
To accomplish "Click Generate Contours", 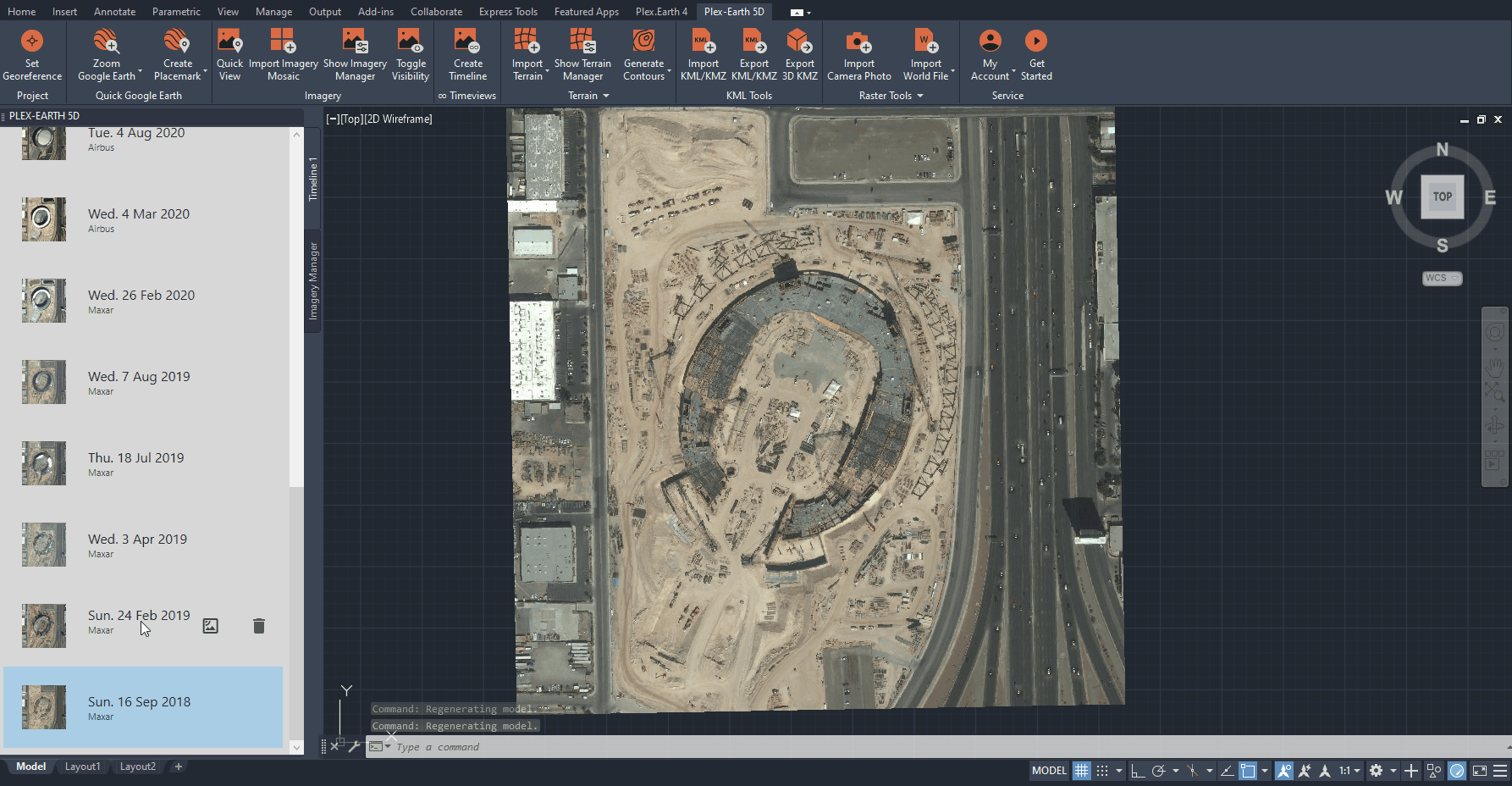I will coord(643,55).
